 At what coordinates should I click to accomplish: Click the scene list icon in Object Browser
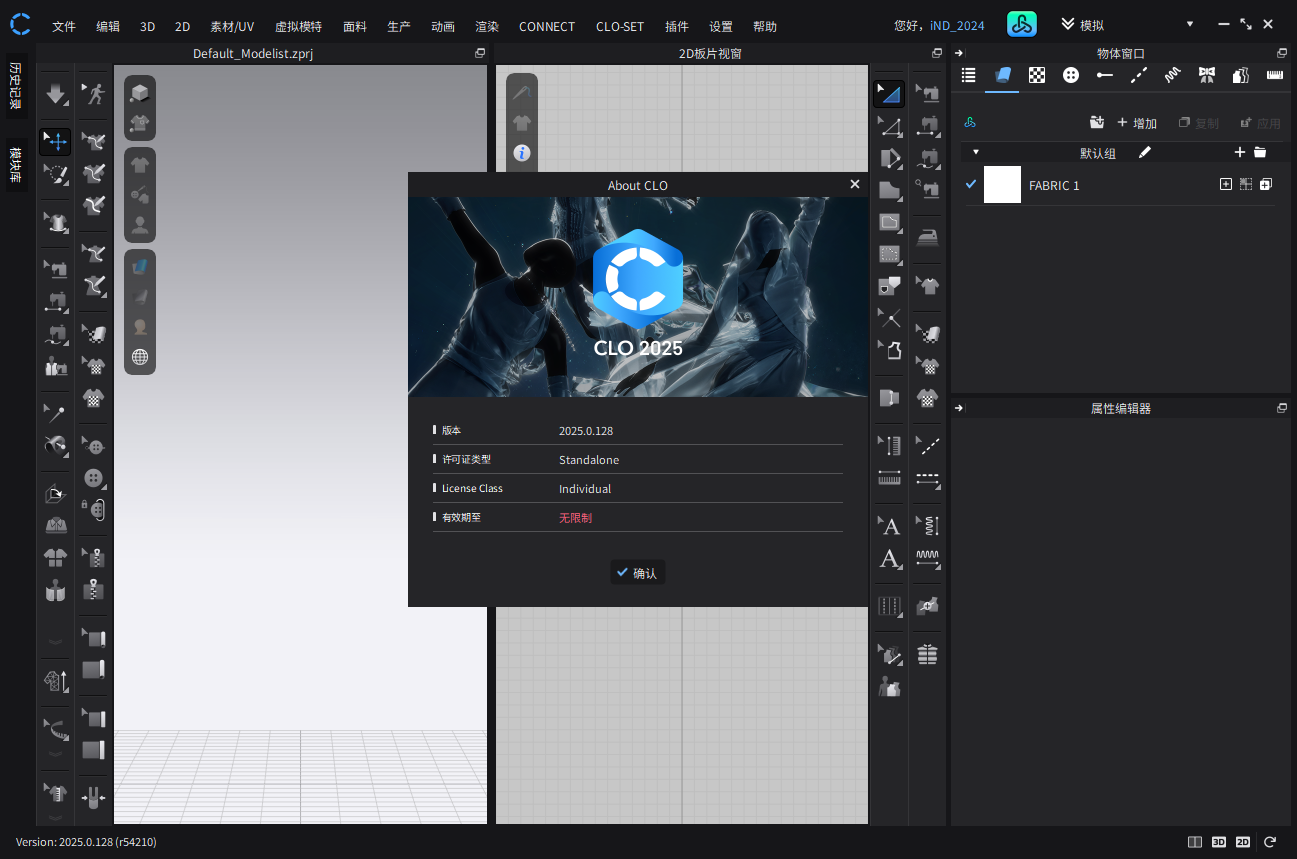pyautogui.click(x=968, y=74)
